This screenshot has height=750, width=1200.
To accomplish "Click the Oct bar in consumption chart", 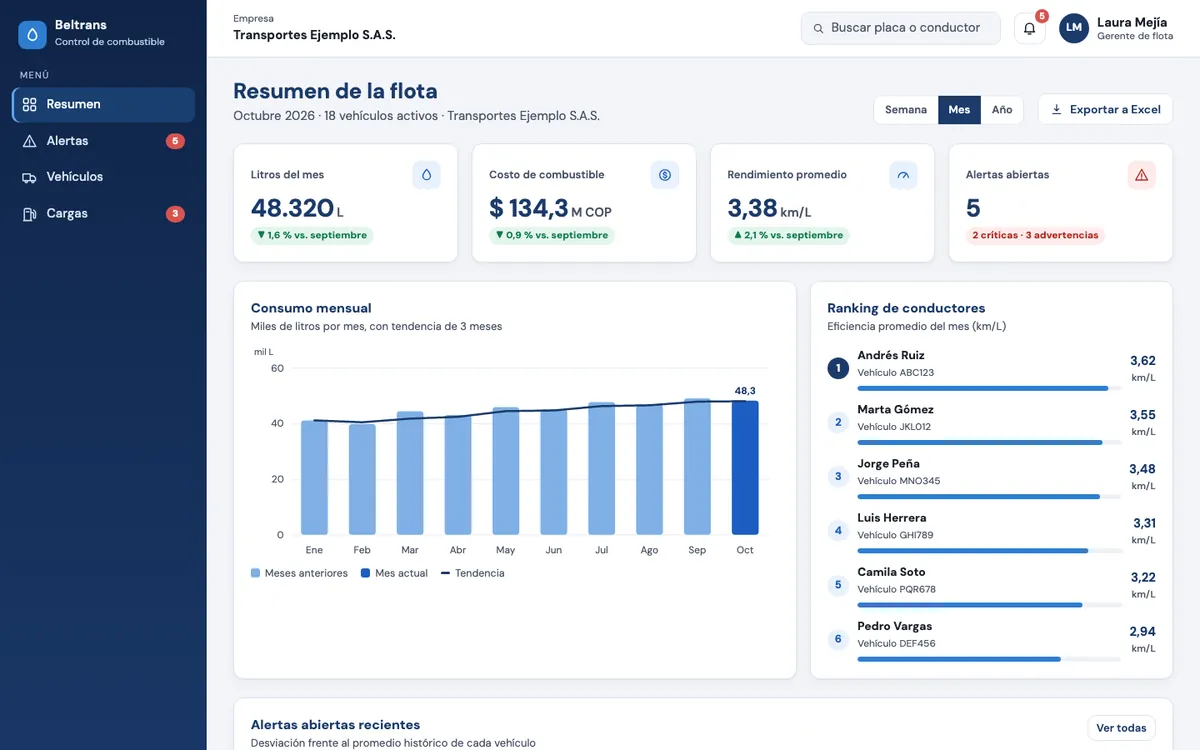I will [745, 468].
